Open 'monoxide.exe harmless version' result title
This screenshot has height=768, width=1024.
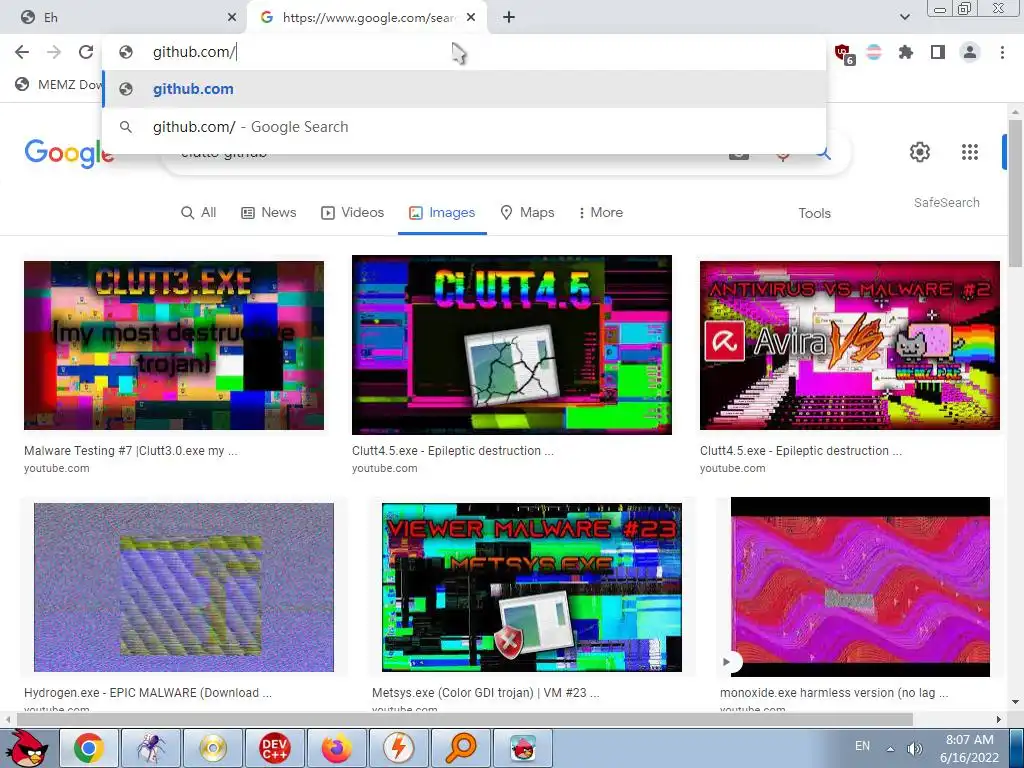click(834, 693)
